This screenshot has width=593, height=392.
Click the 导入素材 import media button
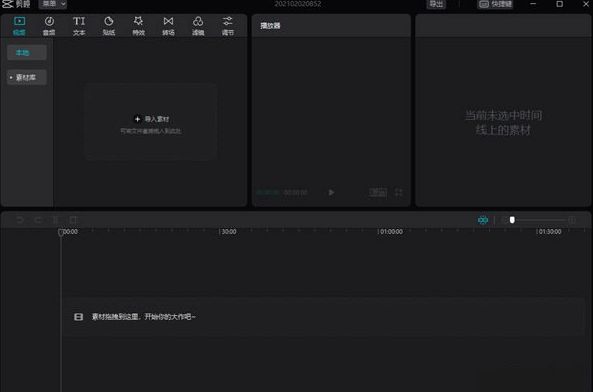pos(151,119)
